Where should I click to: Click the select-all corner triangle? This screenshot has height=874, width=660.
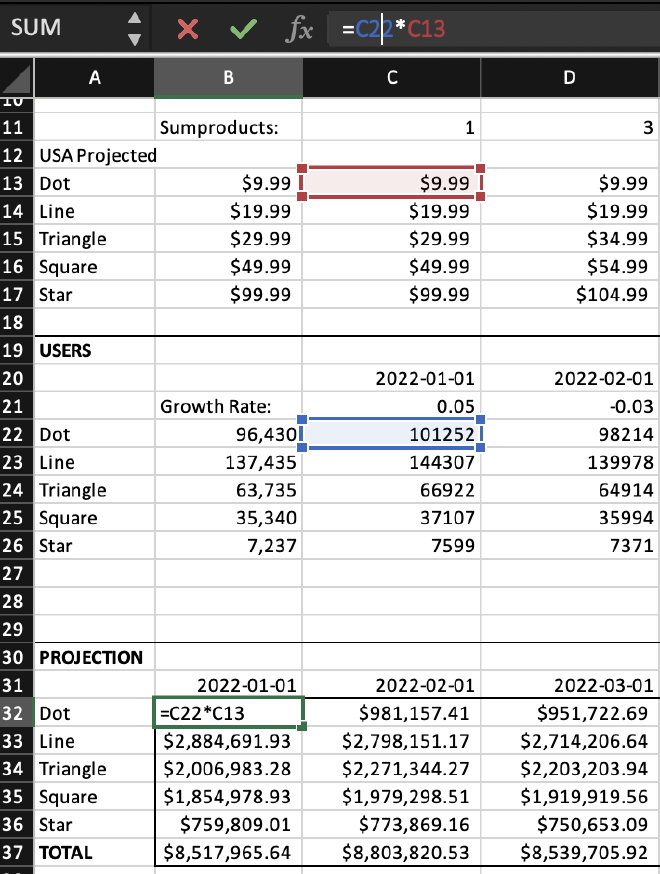(17, 78)
